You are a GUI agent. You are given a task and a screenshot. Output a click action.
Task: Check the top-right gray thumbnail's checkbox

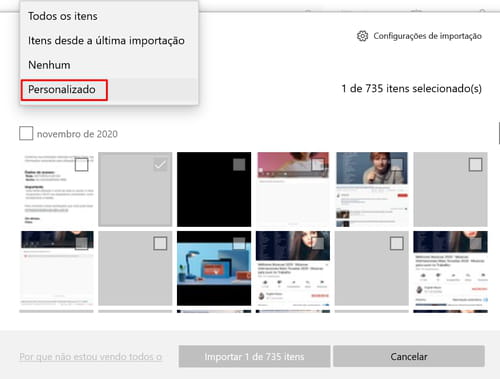(475, 164)
